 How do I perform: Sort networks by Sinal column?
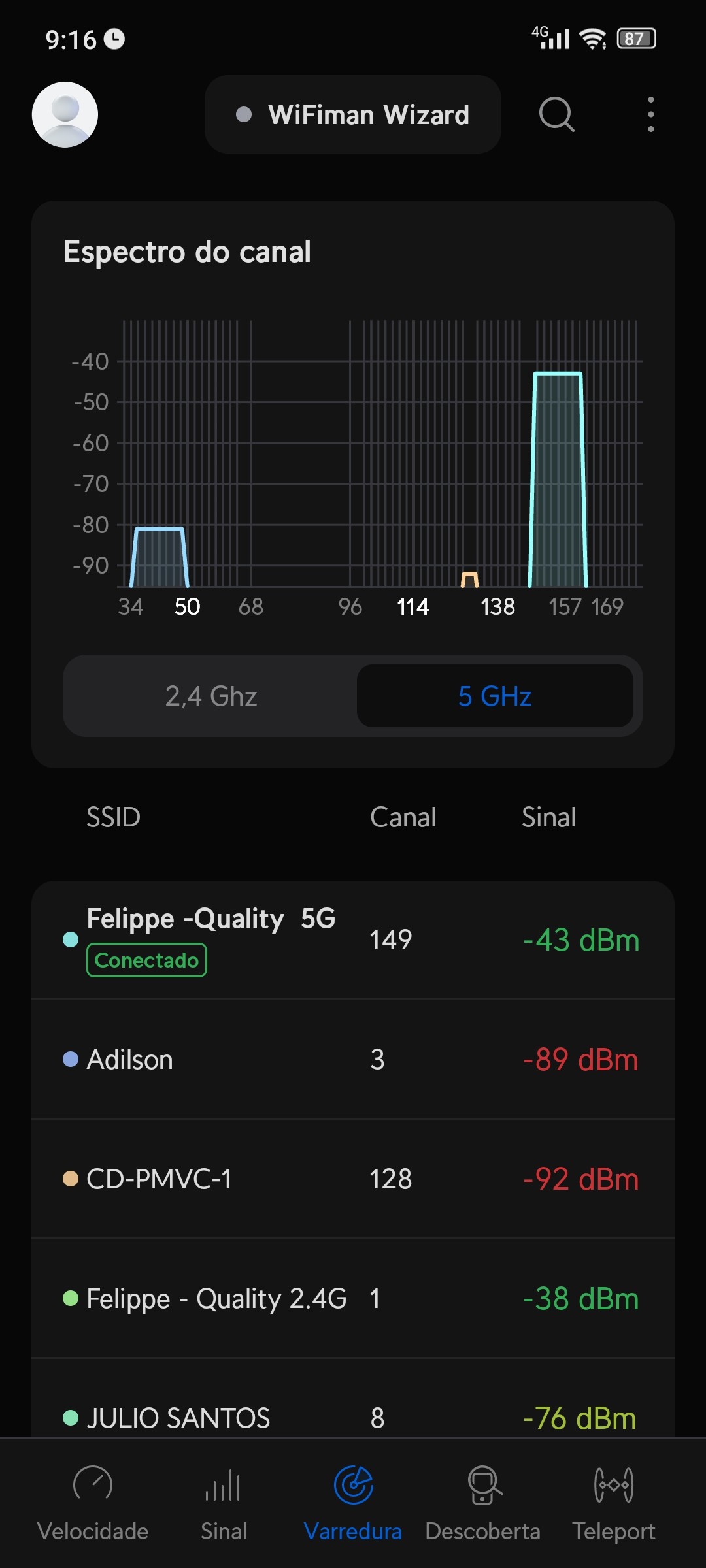click(548, 817)
